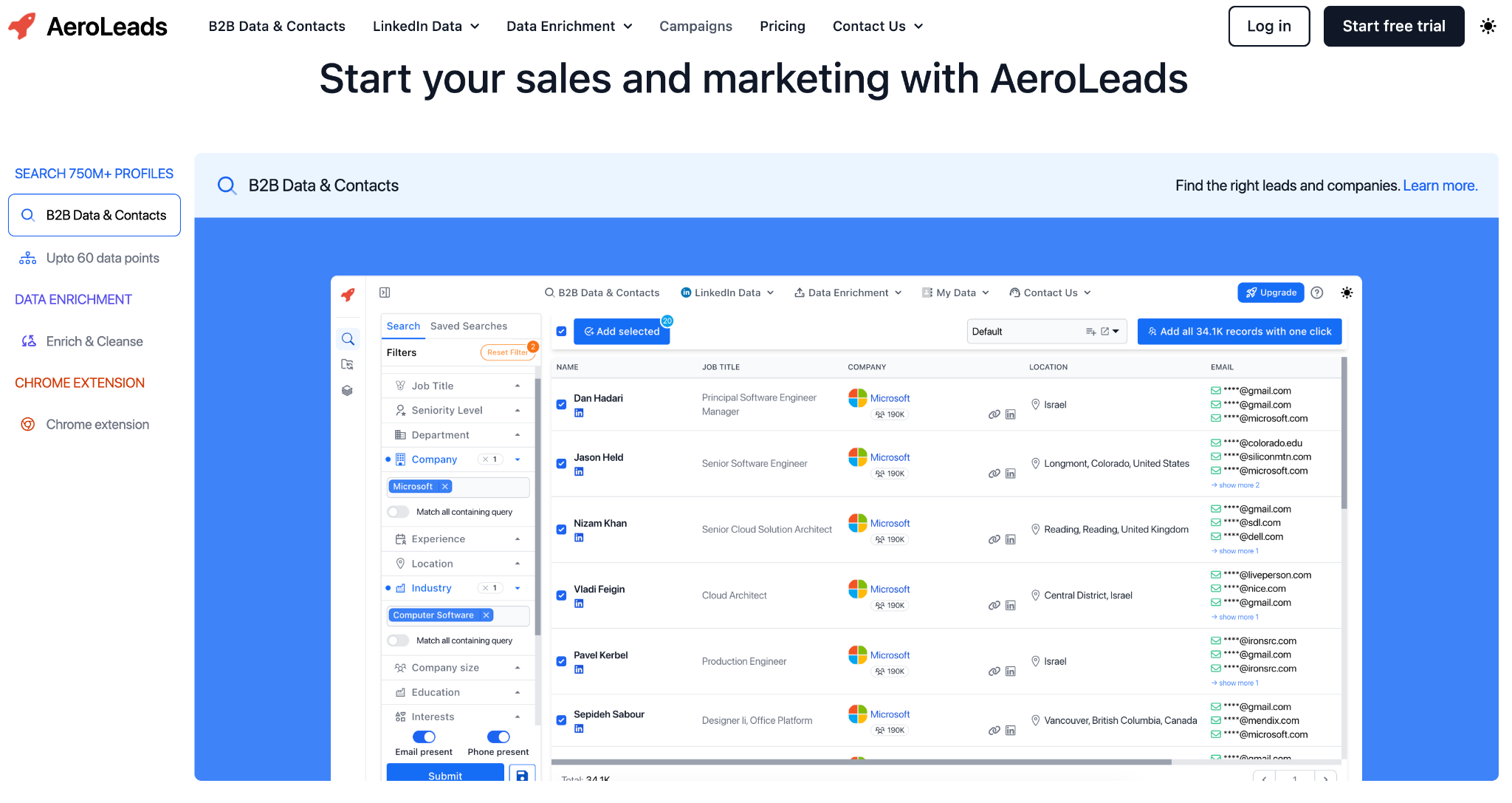Viewport: 1512px width, 803px height.
Task: Click the sidebar collapse panel icon
Action: point(385,293)
